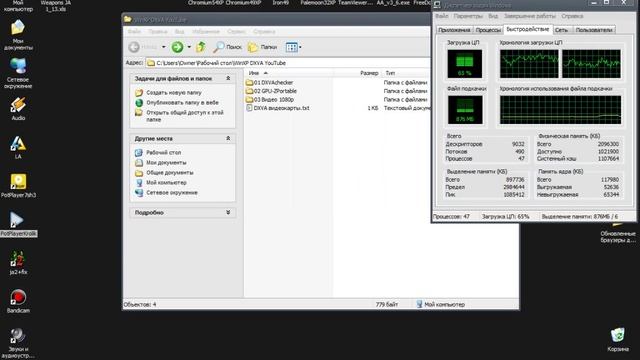
Task: Open Завершение работы menu in Task Manager
Action: click(x=530, y=16)
